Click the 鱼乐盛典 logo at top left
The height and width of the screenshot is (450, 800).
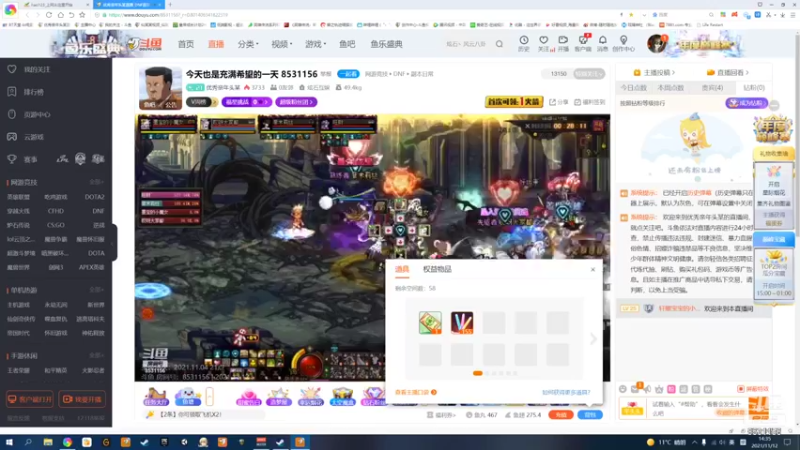94,45
